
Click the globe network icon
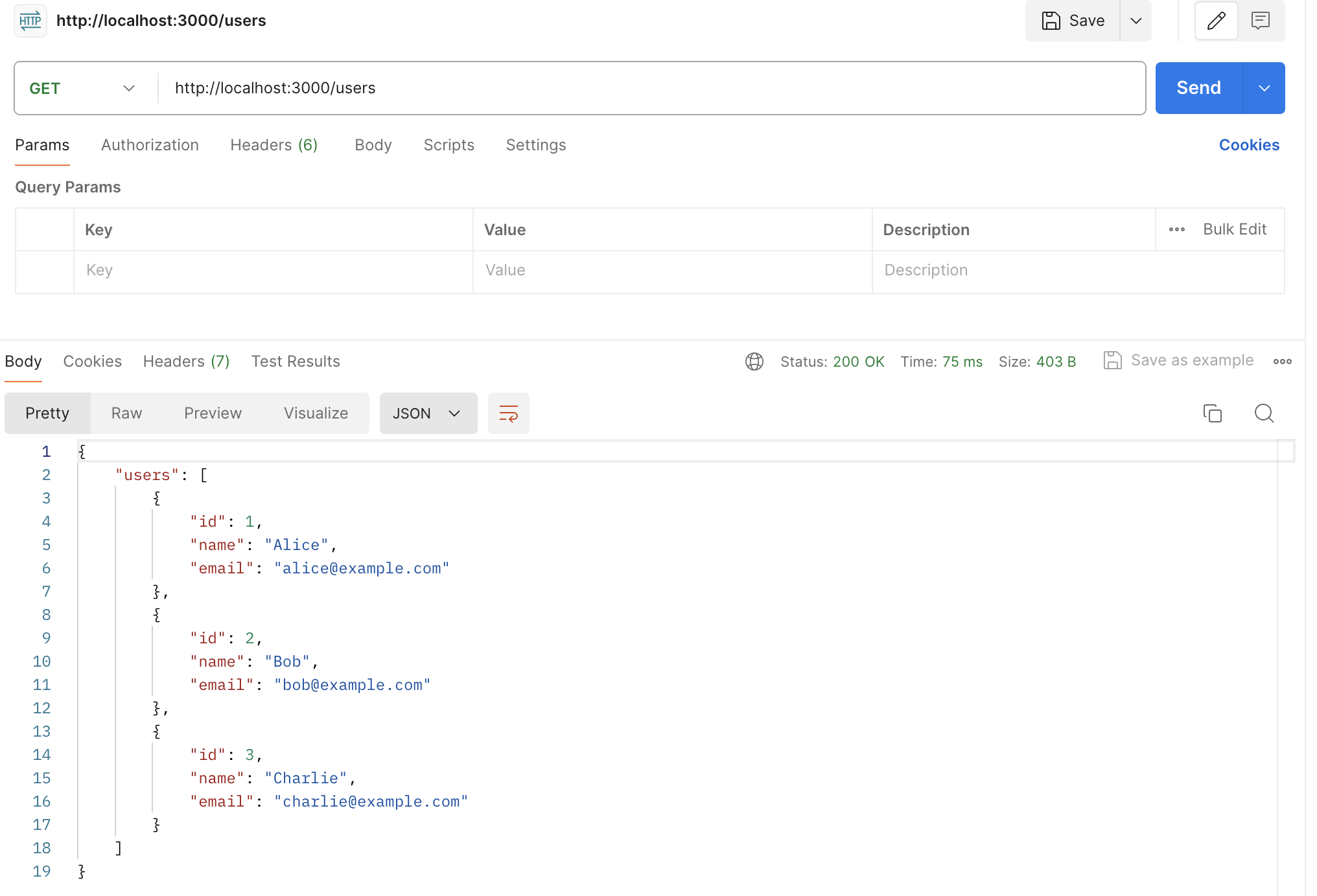[x=754, y=362]
